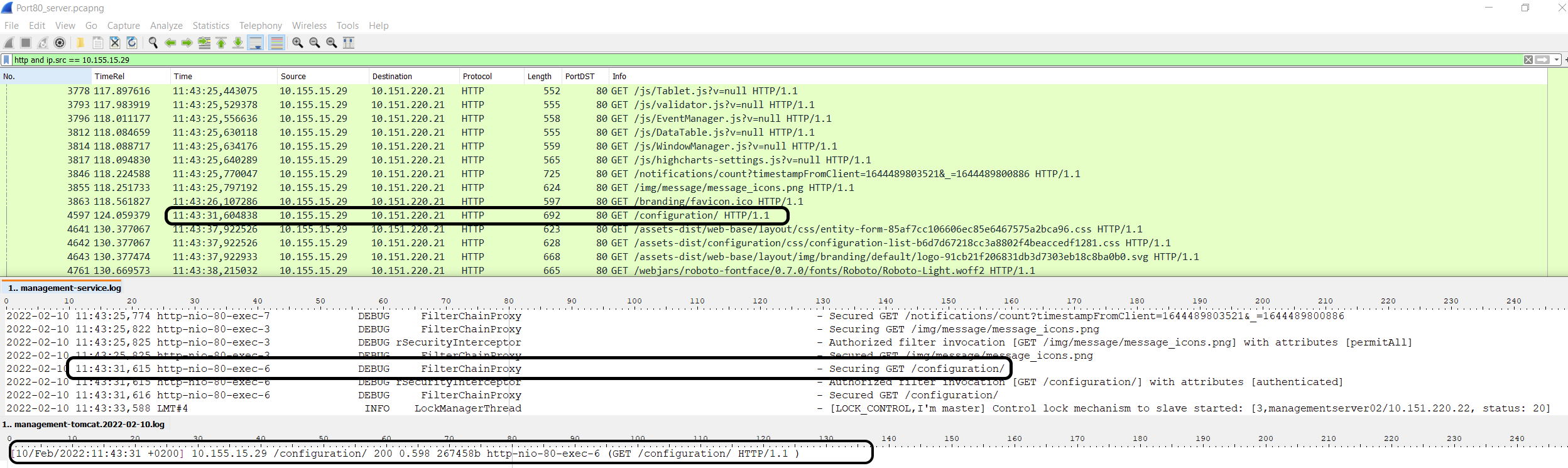The image size is (1568, 468).
Task: Click the Resize Columns toolbar icon
Action: click(x=349, y=43)
